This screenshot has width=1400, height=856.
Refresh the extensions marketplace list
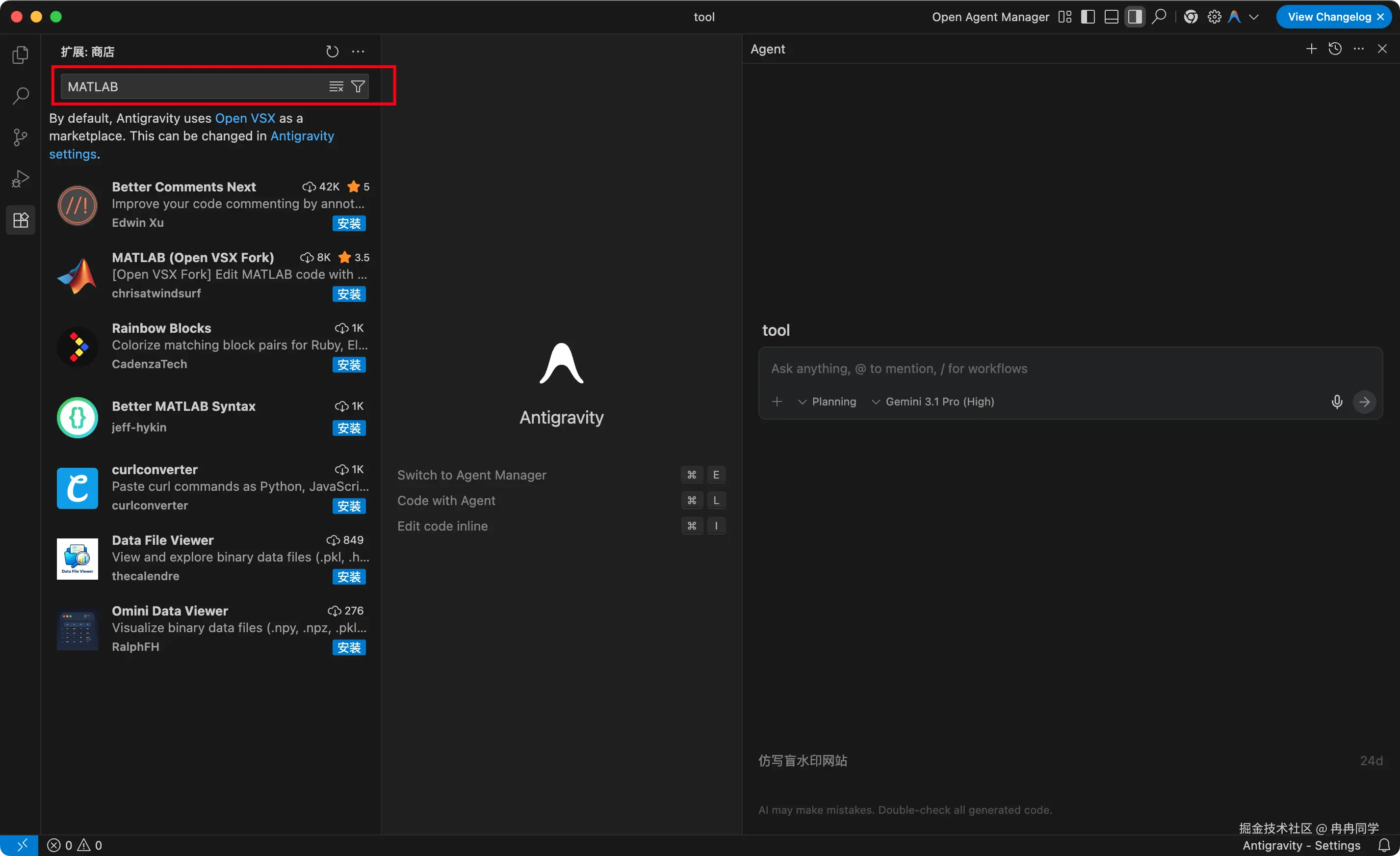[333, 52]
